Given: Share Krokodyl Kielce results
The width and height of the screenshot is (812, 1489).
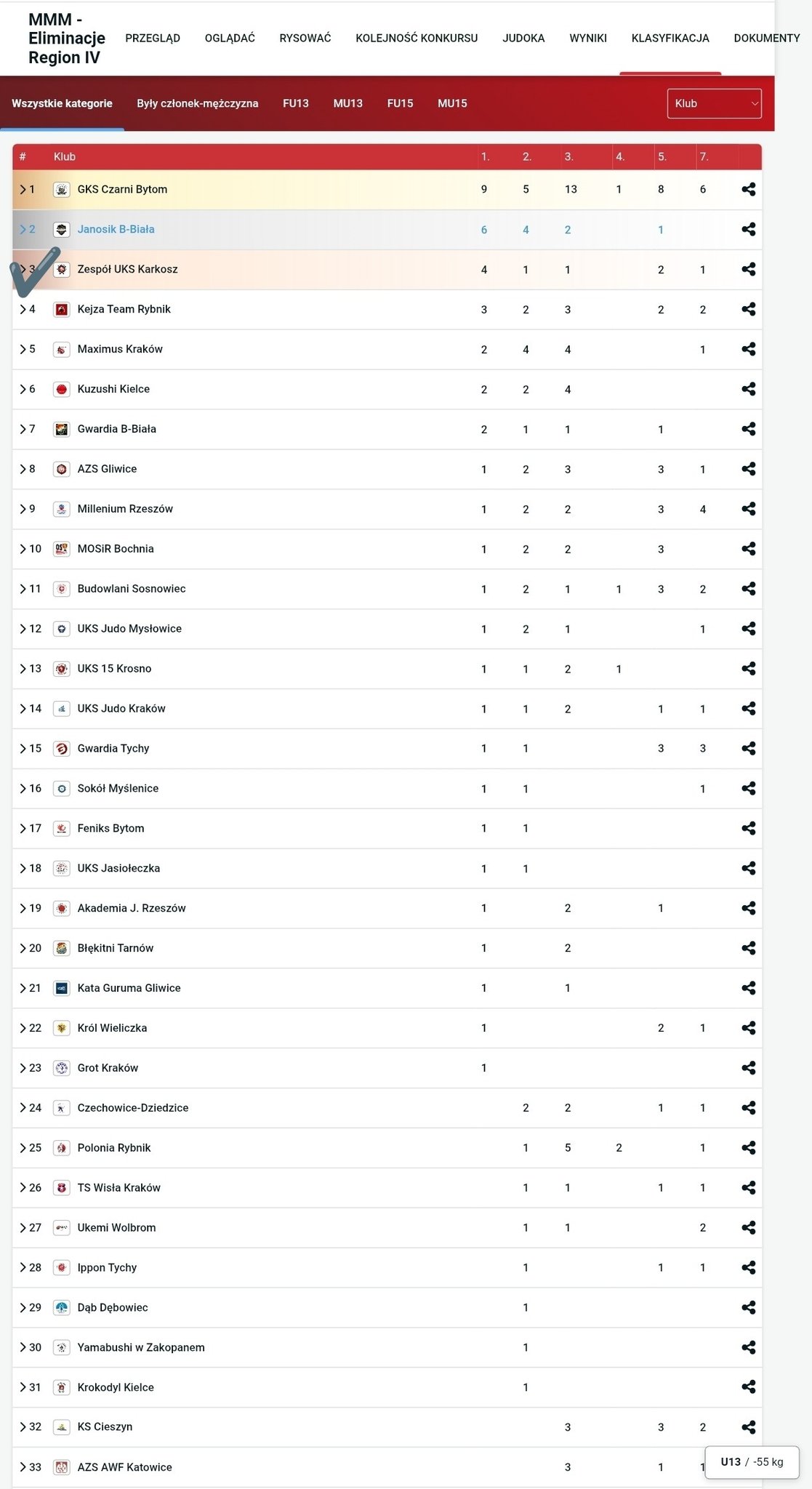Looking at the screenshot, I should pos(748,1387).
